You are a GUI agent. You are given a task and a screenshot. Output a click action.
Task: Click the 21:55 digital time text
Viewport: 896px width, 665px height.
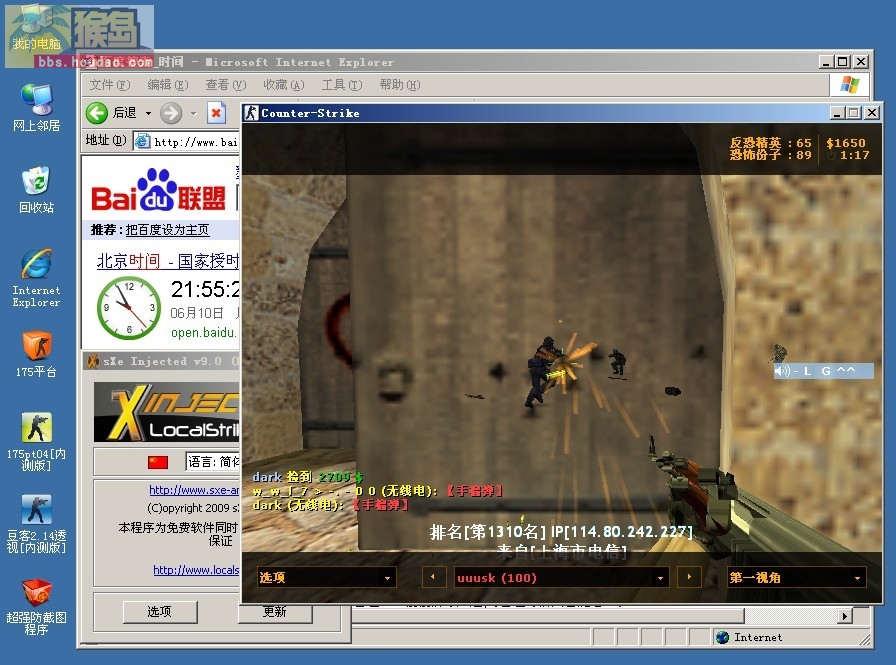click(x=205, y=289)
